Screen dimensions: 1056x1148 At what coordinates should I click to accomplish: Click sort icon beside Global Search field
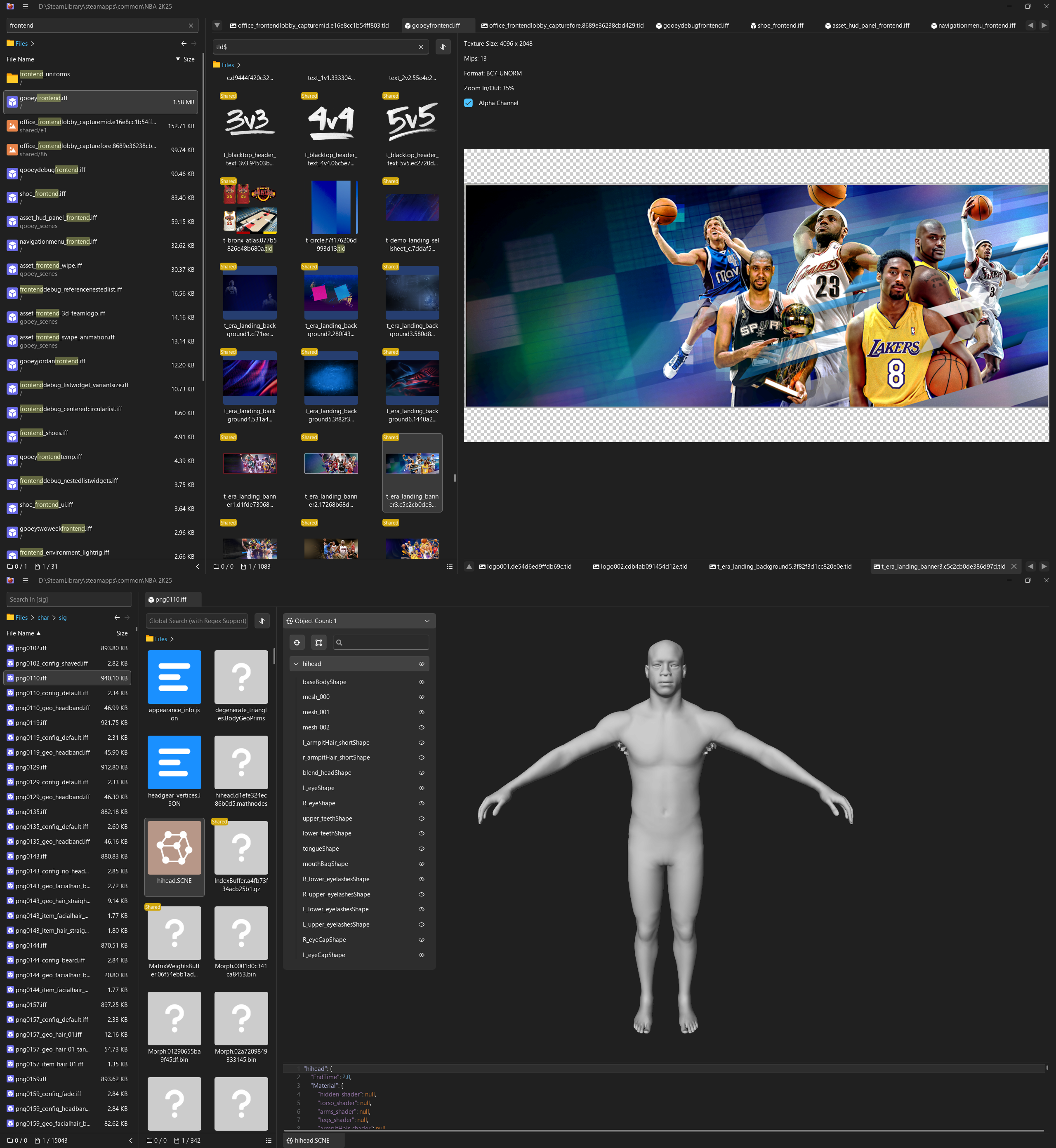click(262, 621)
